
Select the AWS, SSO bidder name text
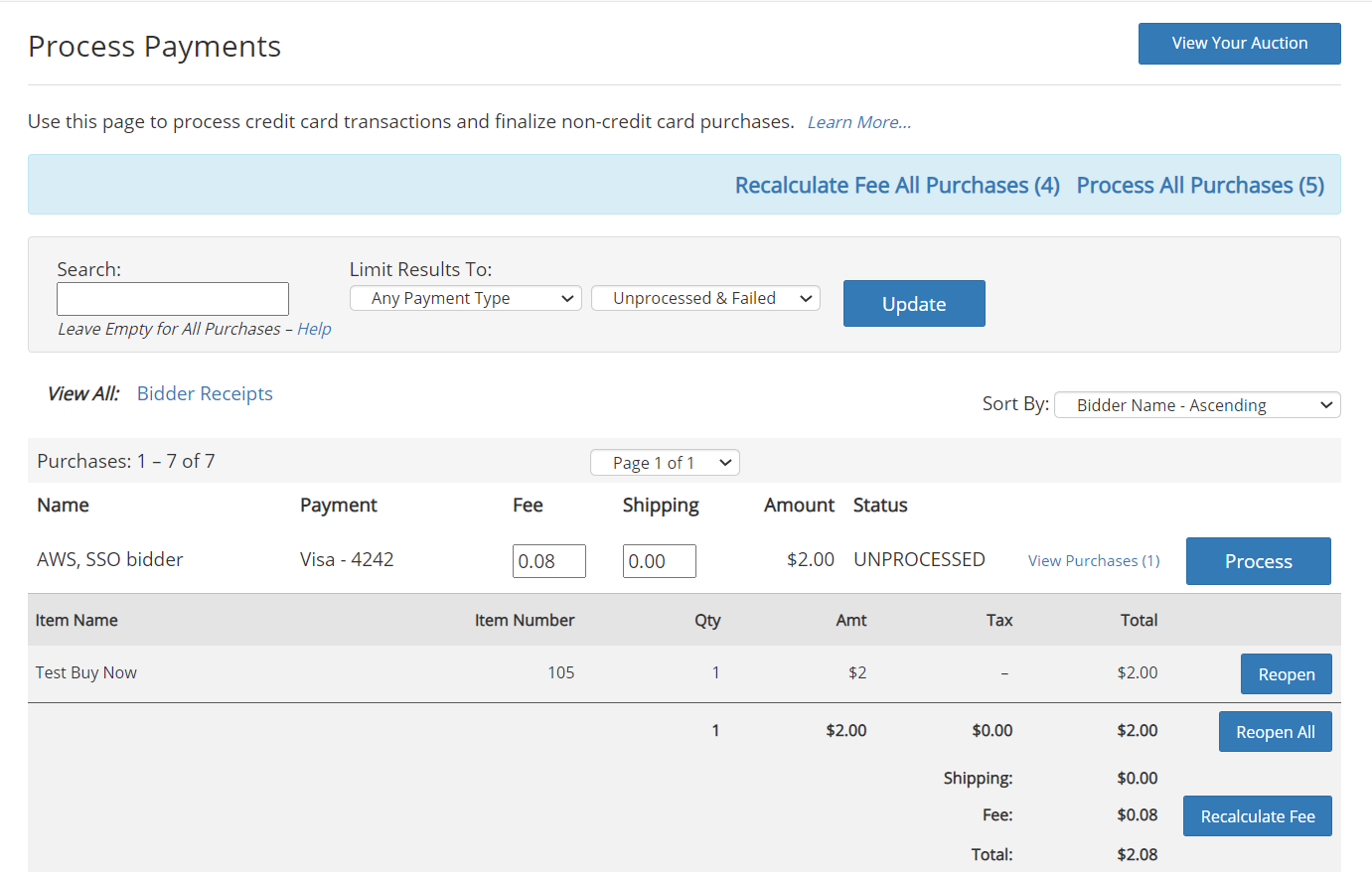click(110, 560)
